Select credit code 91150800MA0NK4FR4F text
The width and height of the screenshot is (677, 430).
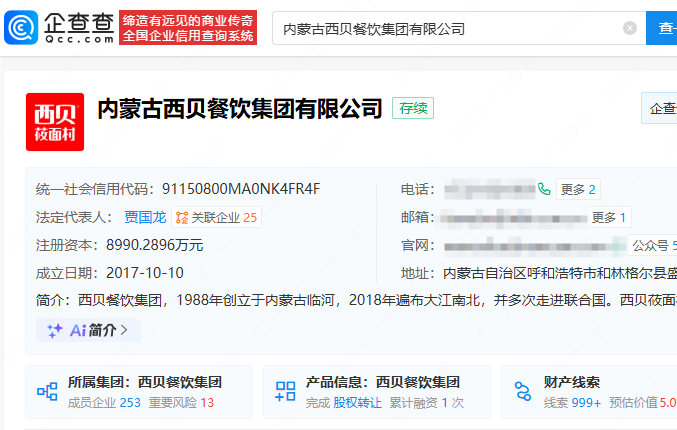point(241,189)
